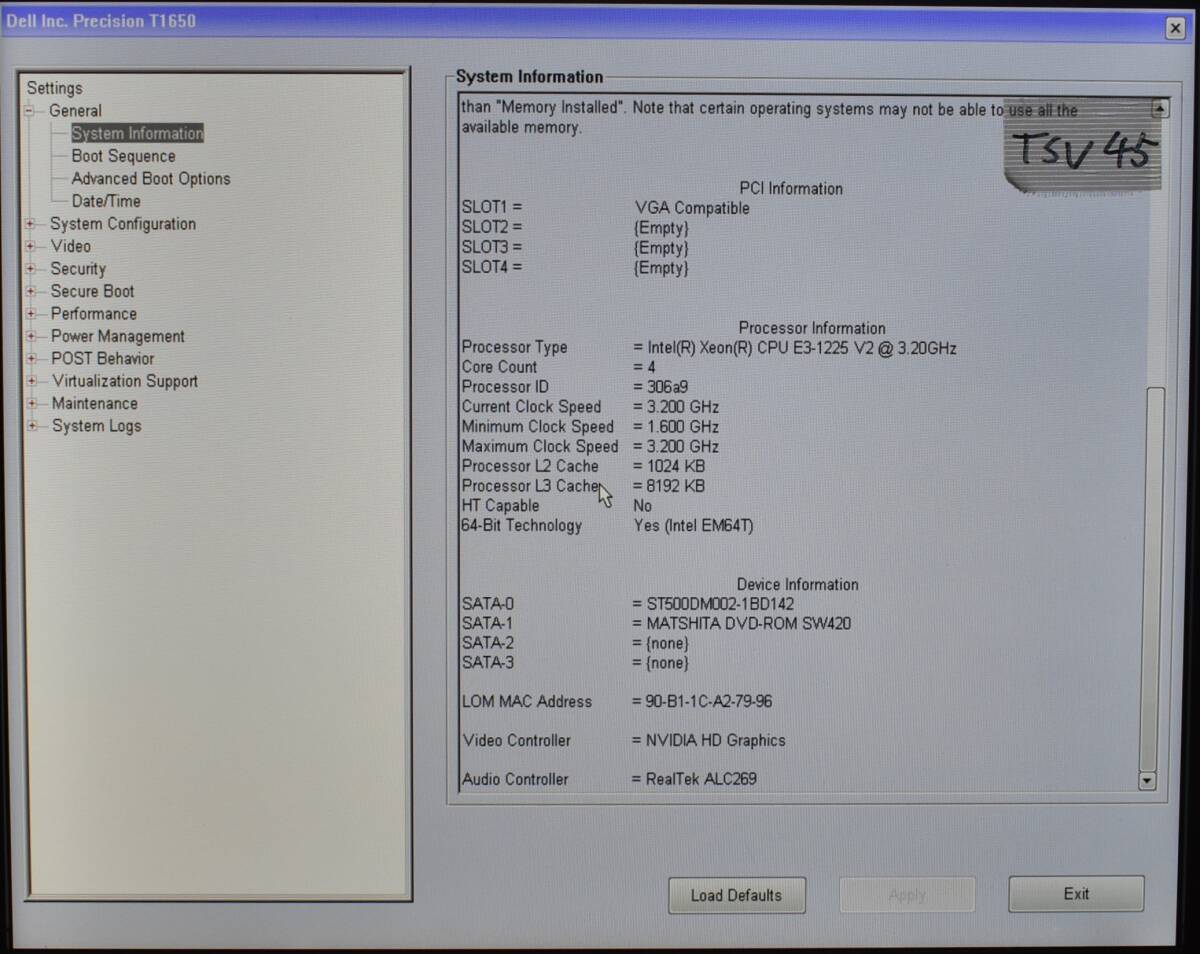The image size is (1200, 954).
Task: Click the SLOT1 VGA Compatible value
Action: pyautogui.click(x=692, y=208)
